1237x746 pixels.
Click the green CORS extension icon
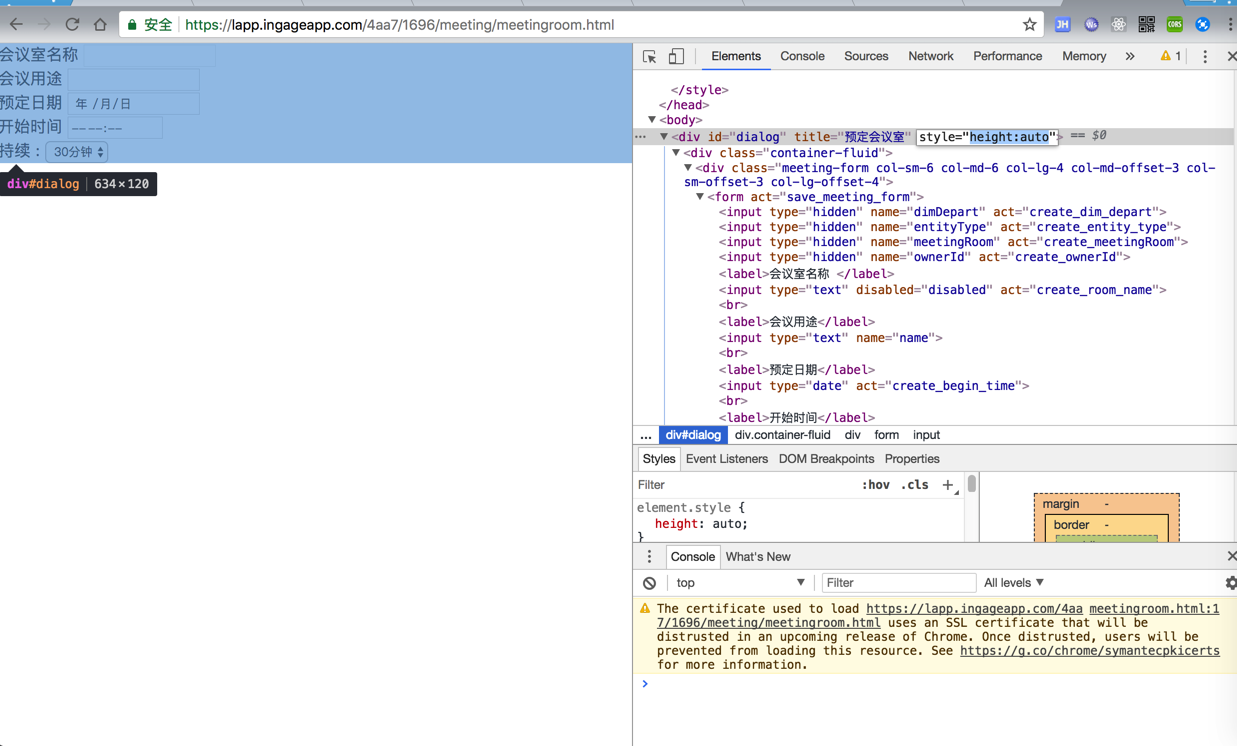(x=1174, y=25)
